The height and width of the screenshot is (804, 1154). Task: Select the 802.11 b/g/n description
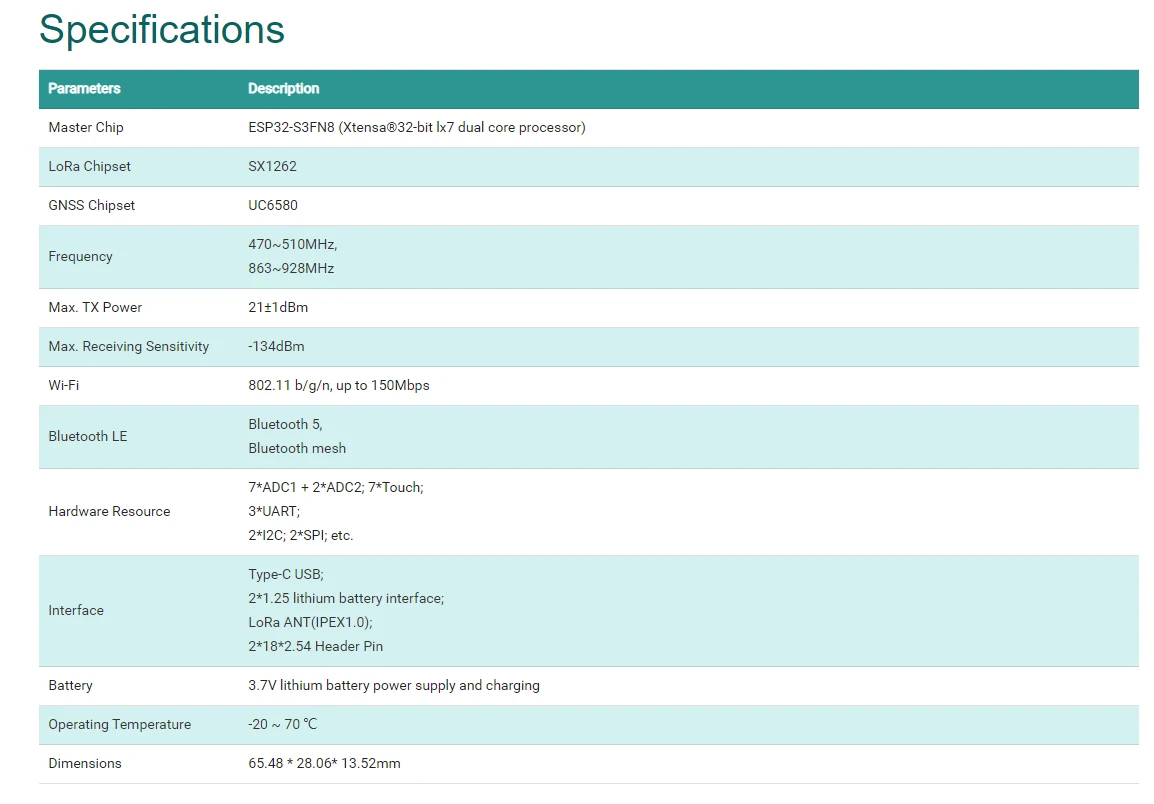point(339,386)
